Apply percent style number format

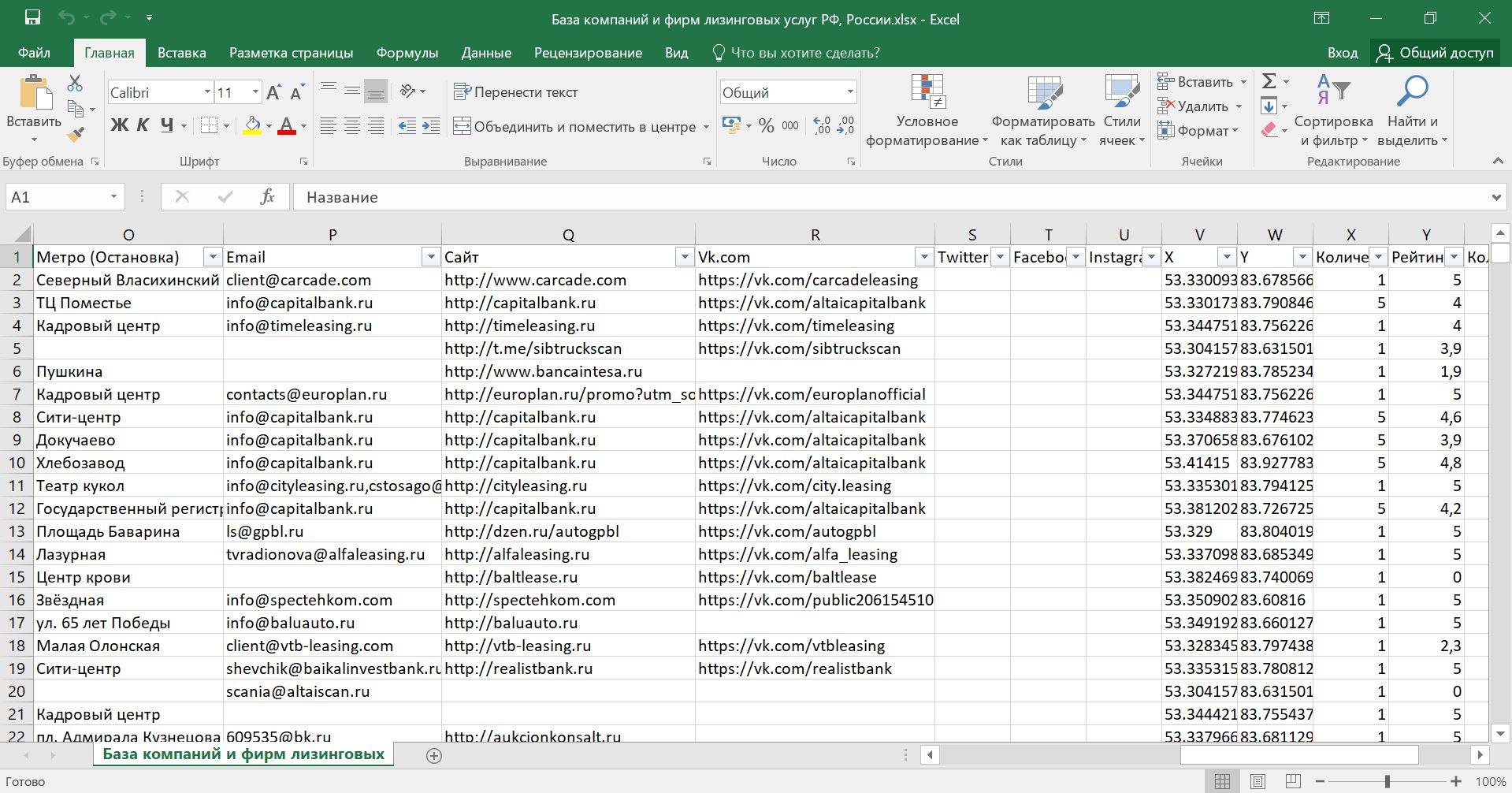pos(766,126)
